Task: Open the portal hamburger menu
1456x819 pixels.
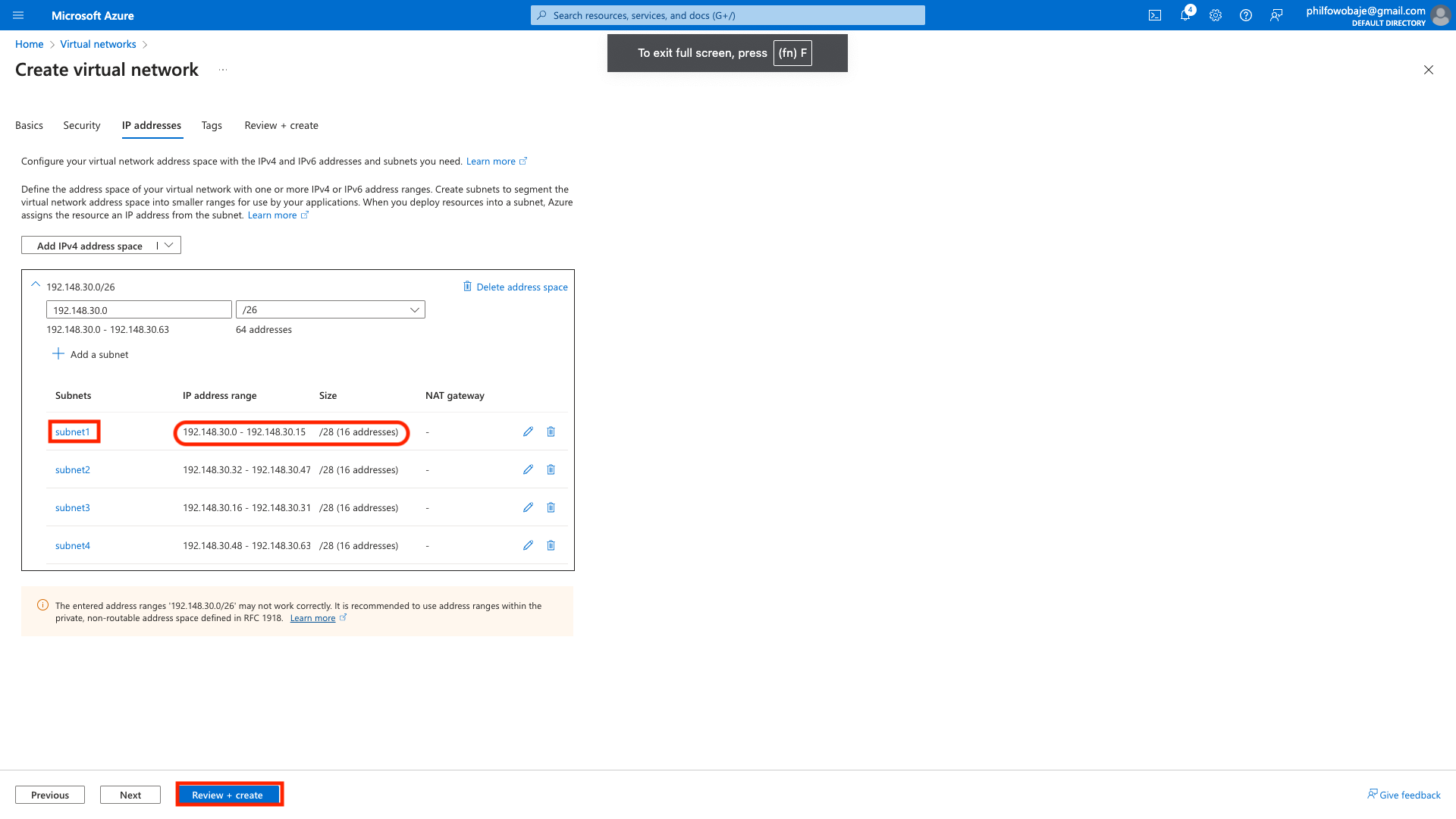Action: coord(18,15)
